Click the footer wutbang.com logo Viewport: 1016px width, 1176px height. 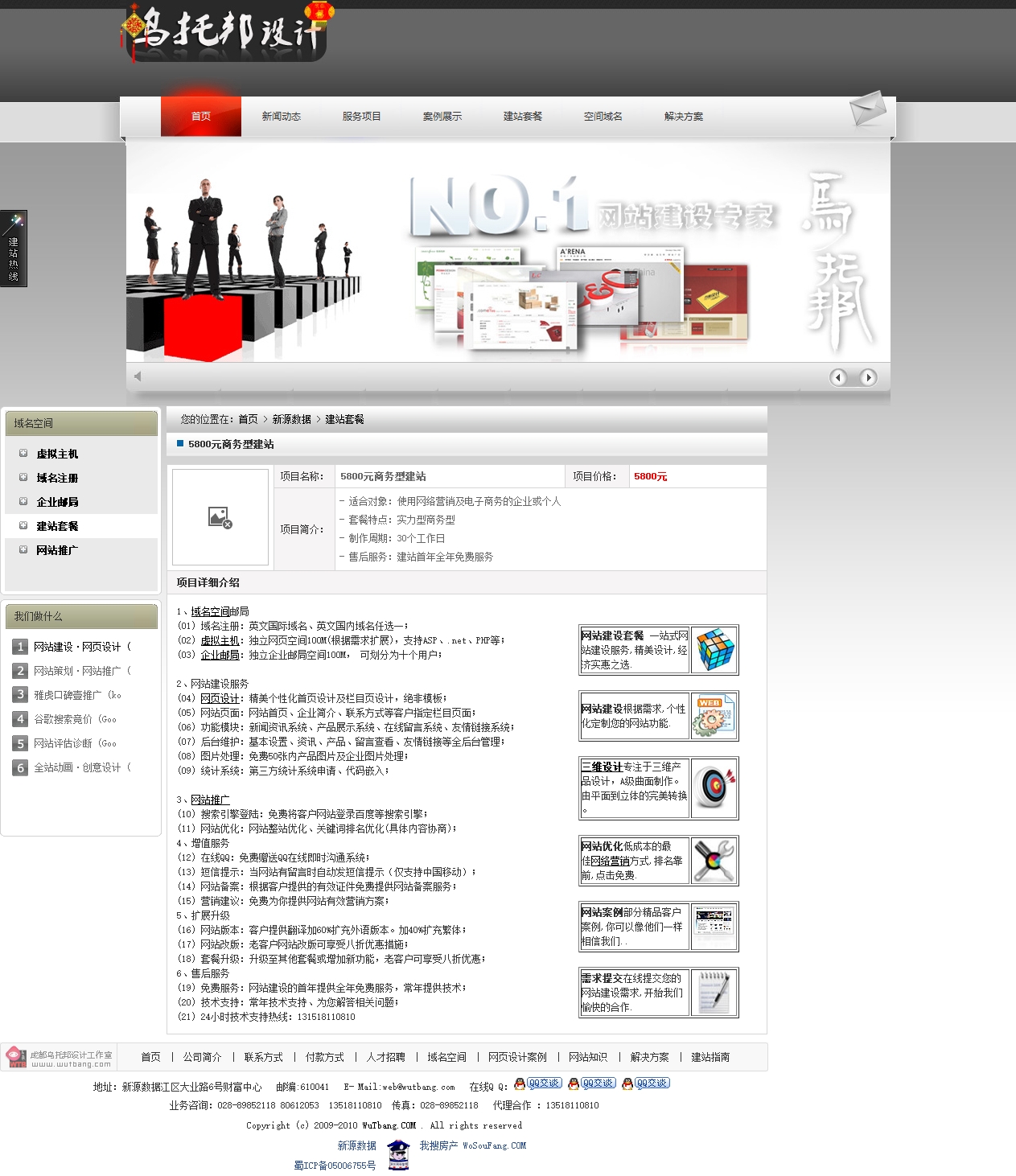click(59, 1057)
